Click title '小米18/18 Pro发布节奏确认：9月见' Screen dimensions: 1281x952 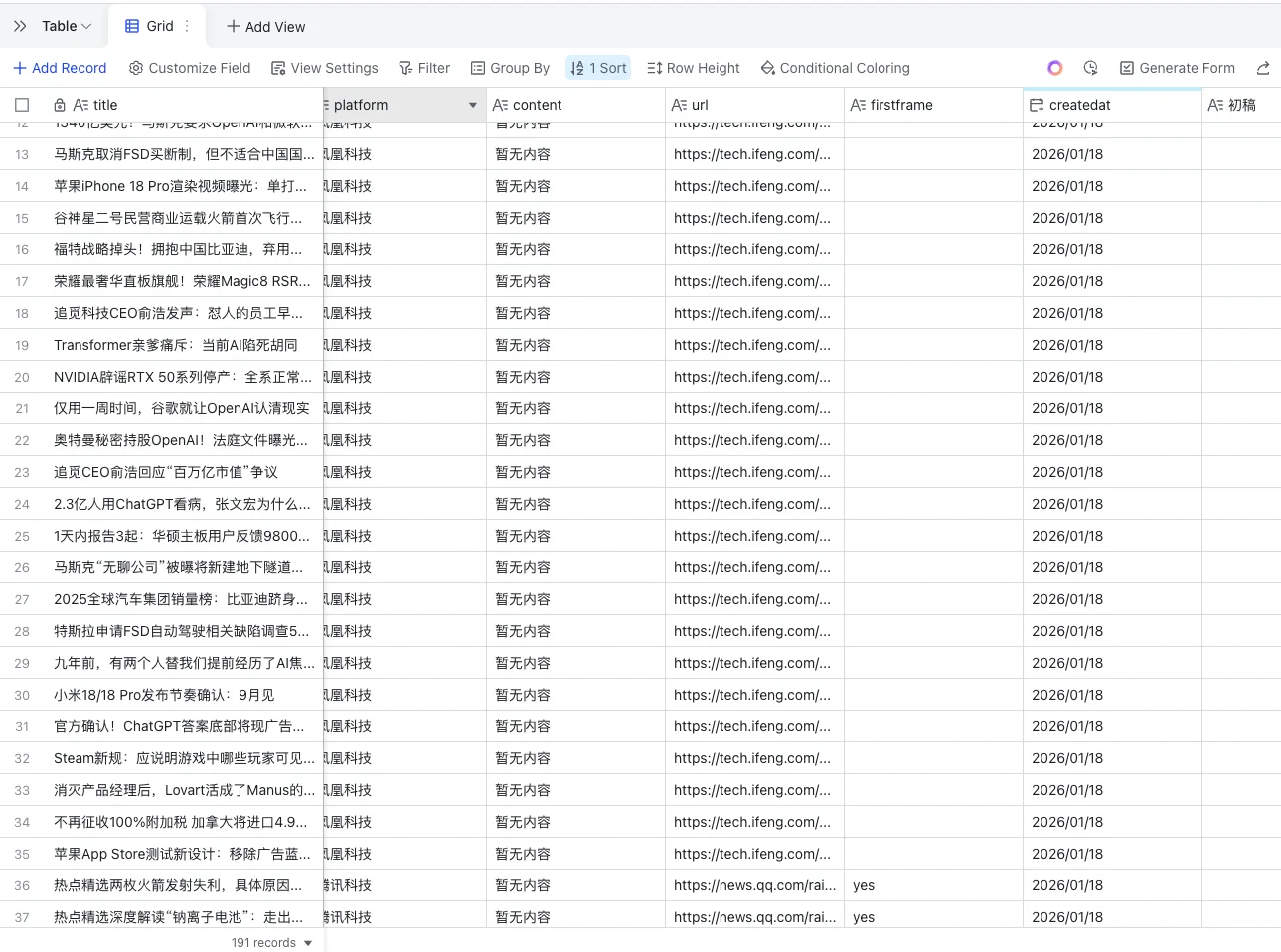164,695
